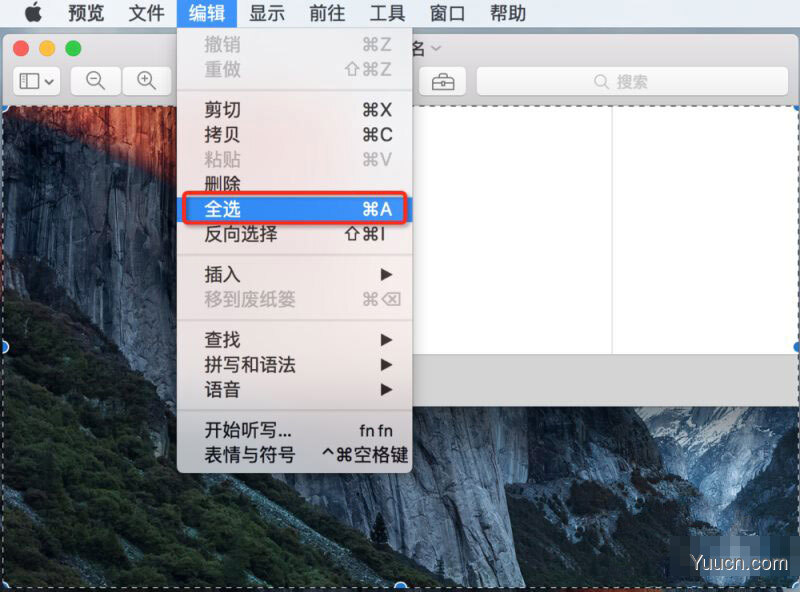Screen dimensions: 800x592
Task: Choose 反向选择 menu entry
Action: 294,234
